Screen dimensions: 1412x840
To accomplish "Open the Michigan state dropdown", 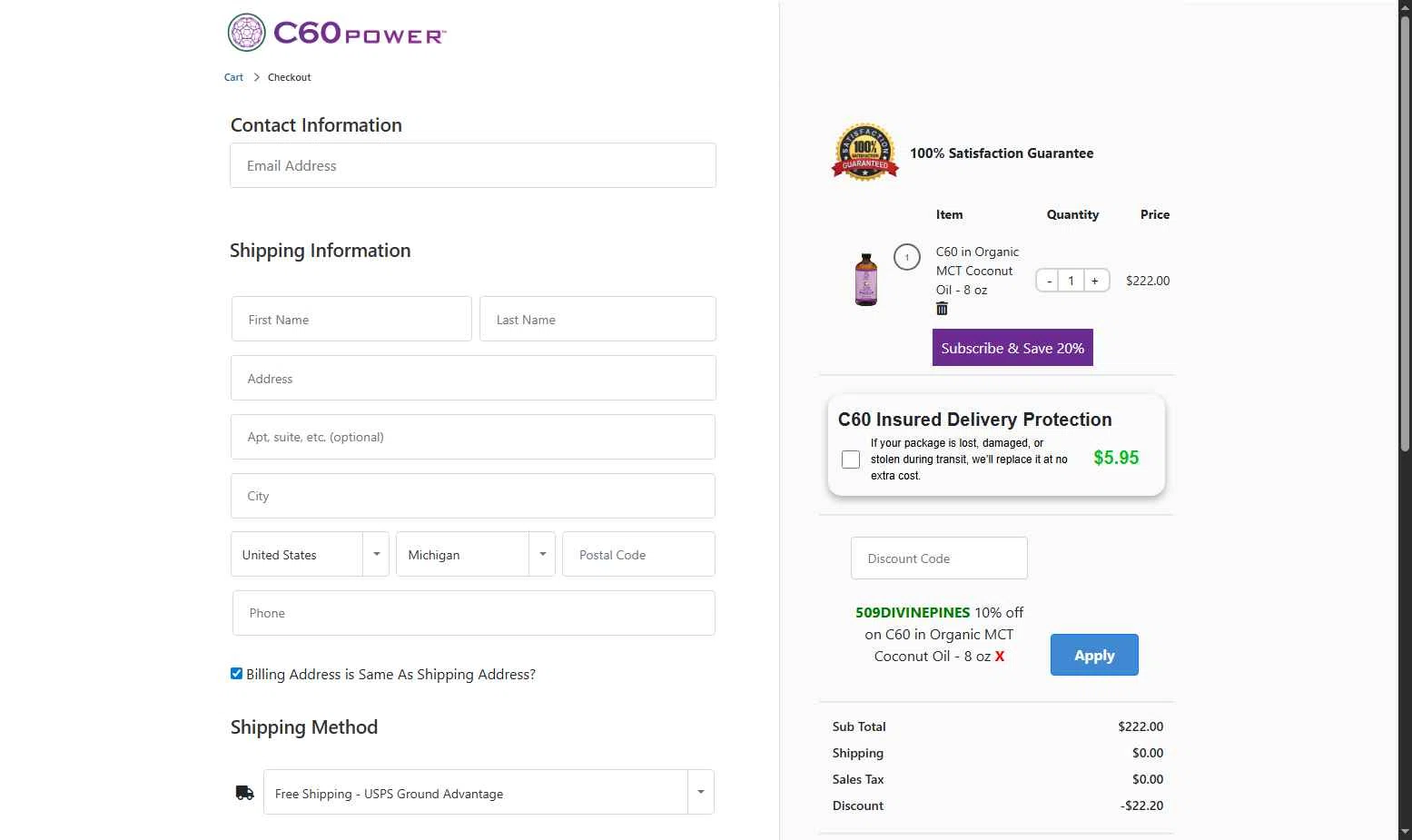I will click(476, 554).
